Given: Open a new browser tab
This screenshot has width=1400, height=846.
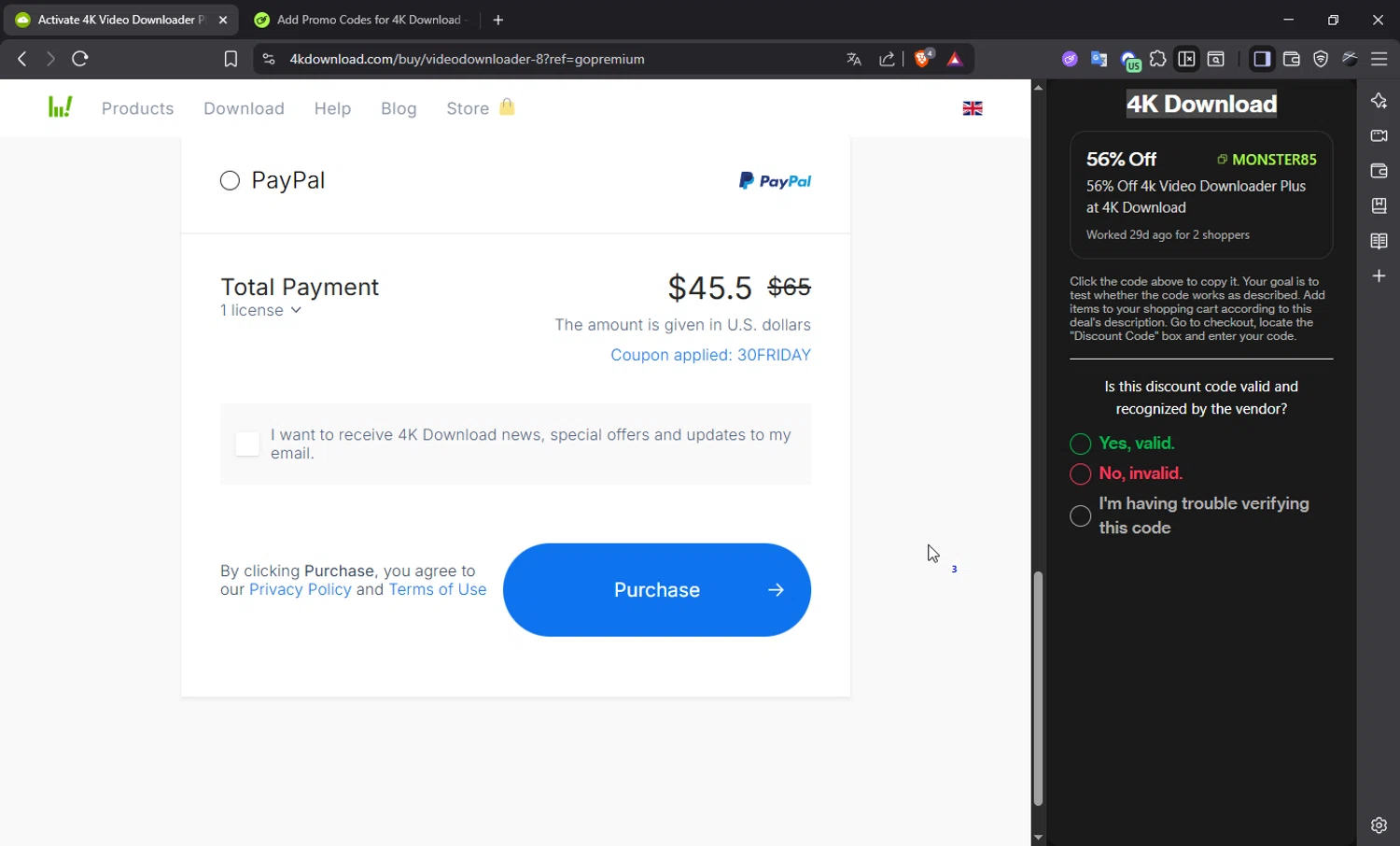Looking at the screenshot, I should 498,20.
